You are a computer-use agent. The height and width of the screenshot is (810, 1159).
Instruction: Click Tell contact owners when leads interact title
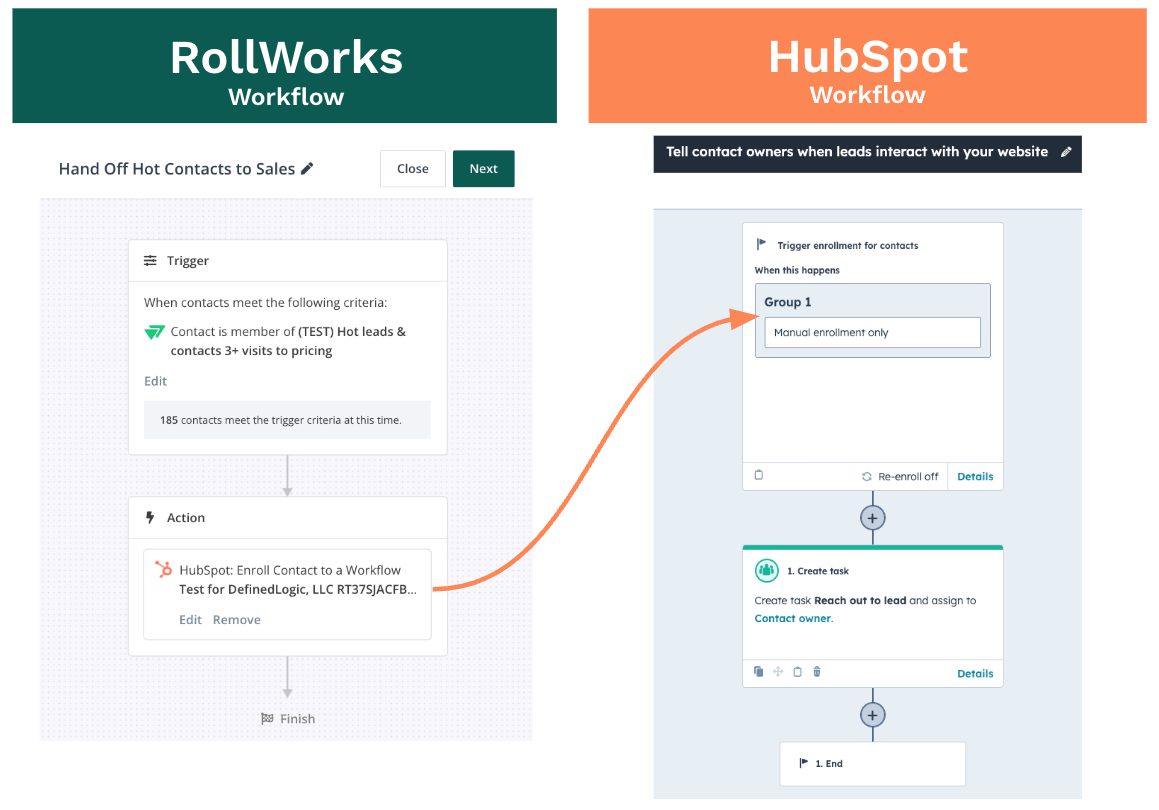click(857, 152)
